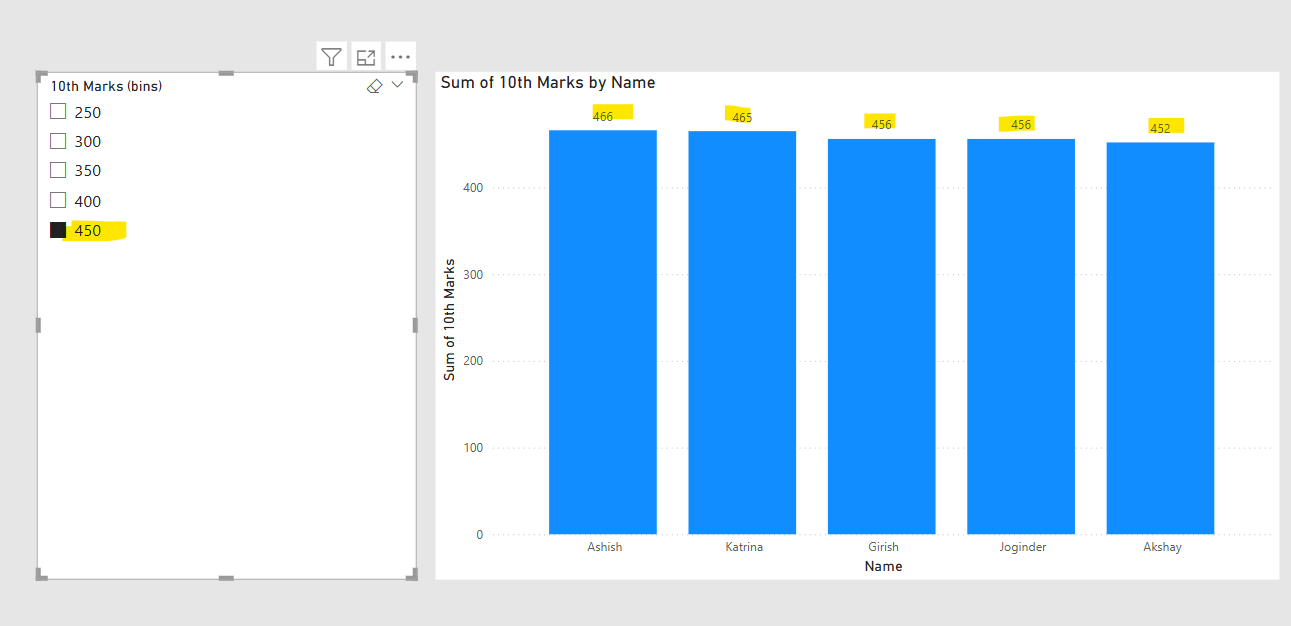Clear slicer selections with eraser icon
1291x626 pixels.
375,86
